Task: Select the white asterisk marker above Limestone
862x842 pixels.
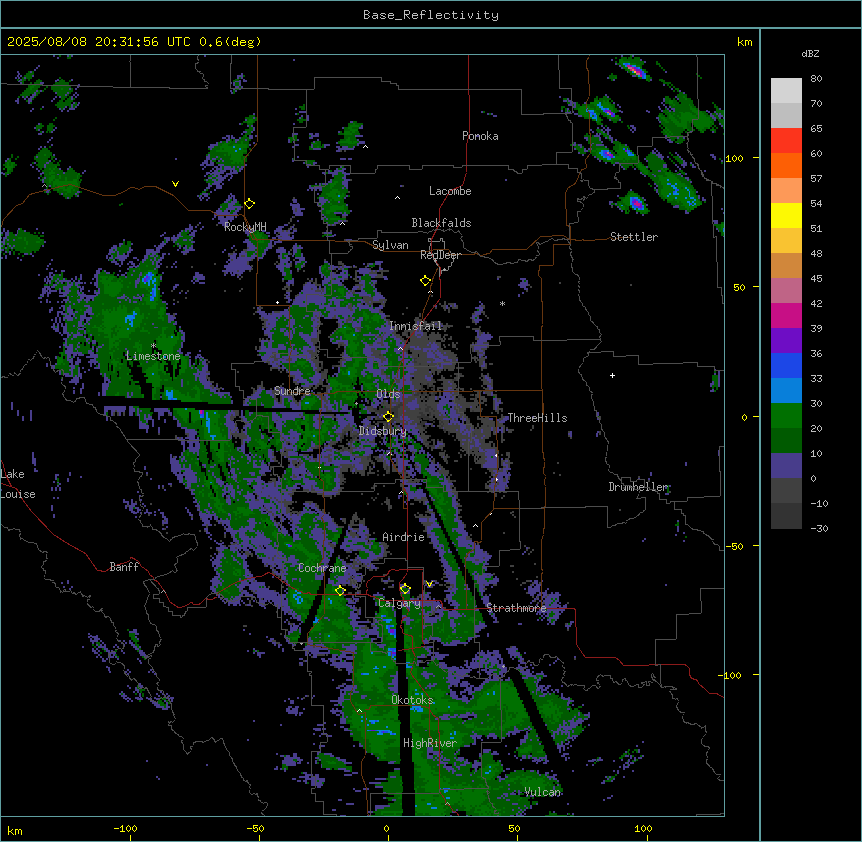Action: coord(153,346)
